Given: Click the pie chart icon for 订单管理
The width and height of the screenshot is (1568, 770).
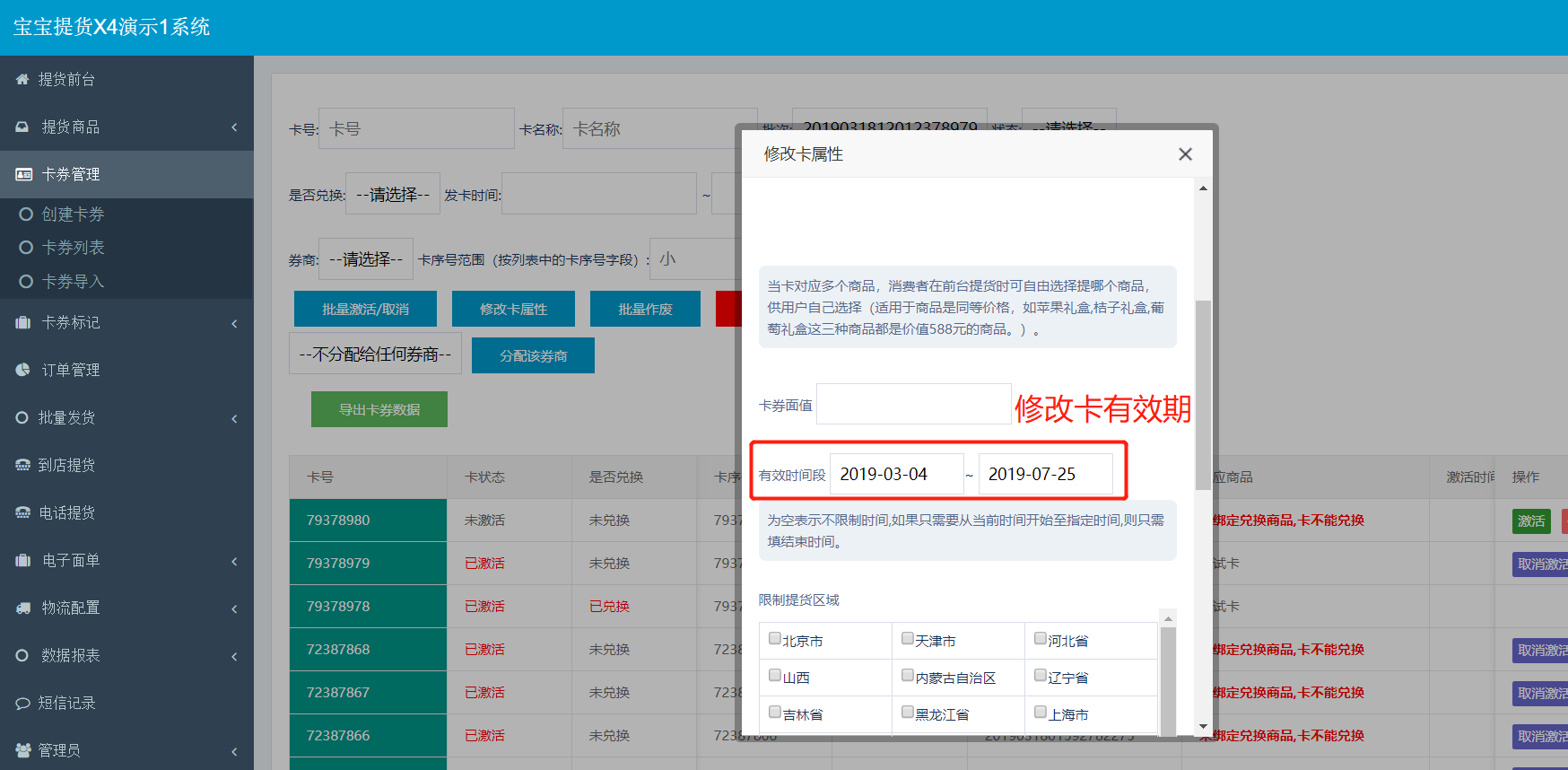Looking at the screenshot, I should tap(23, 370).
